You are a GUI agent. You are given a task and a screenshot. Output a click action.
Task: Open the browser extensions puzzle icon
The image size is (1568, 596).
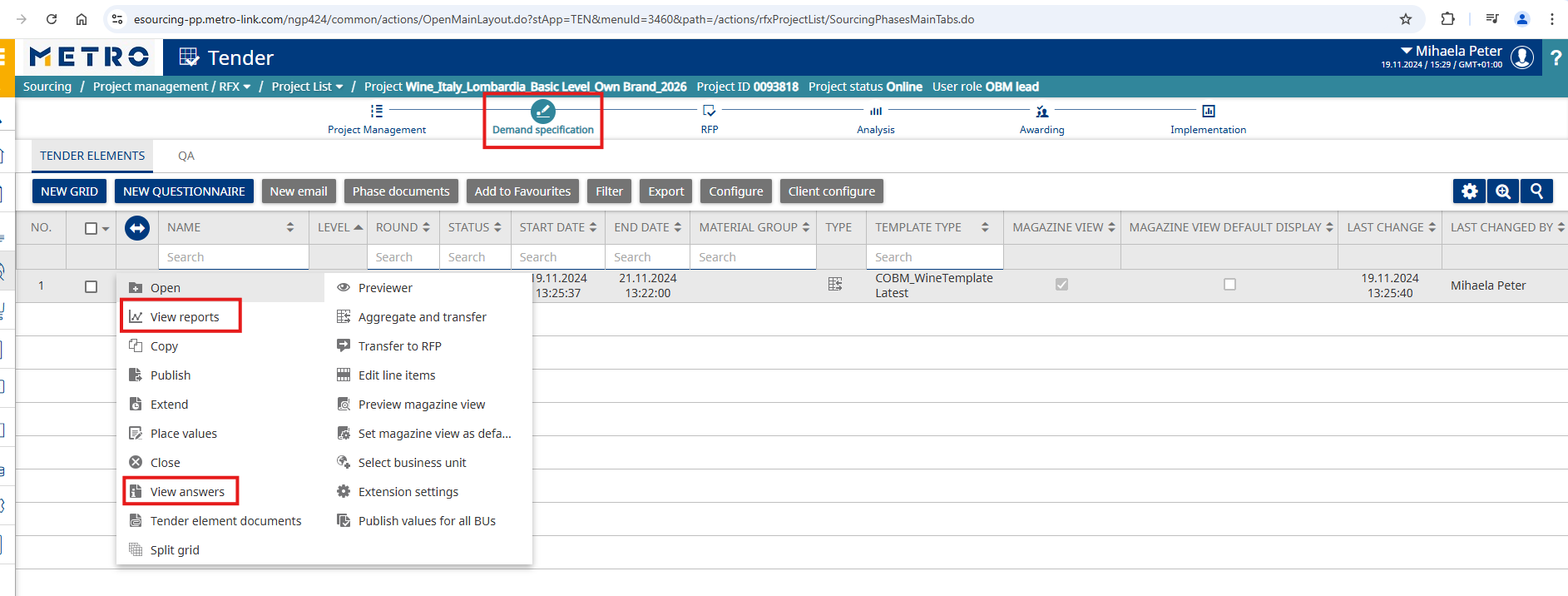(x=1447, y=19)
